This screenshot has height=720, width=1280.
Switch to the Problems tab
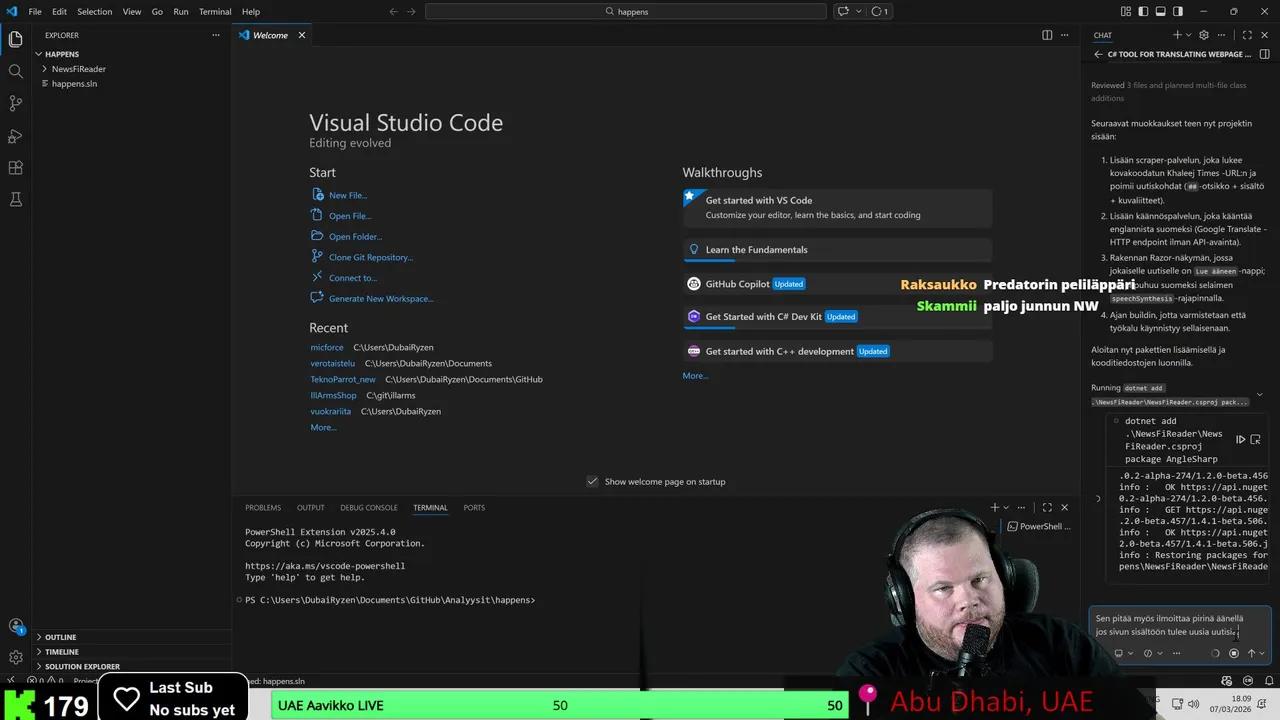[263, 507]
